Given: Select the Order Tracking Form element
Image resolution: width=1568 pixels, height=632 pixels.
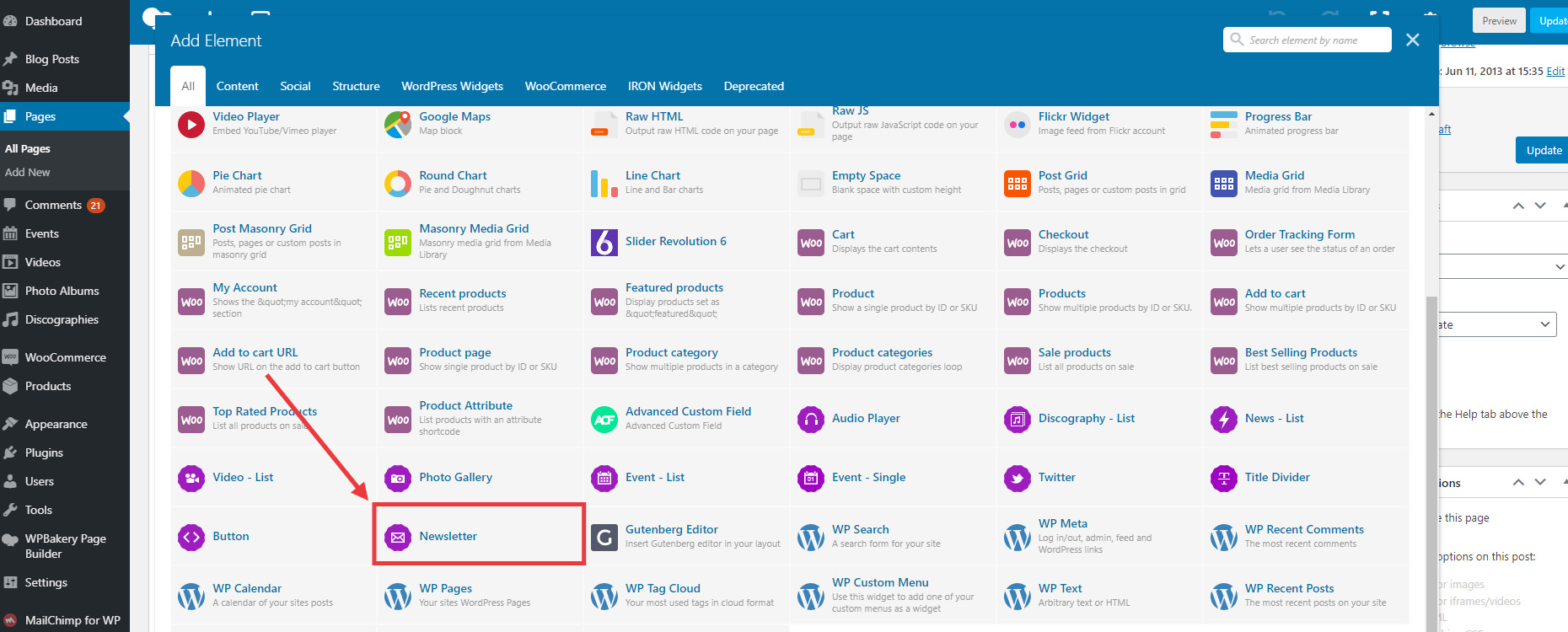Looking at the screenshot, I should pos(1306,241).
